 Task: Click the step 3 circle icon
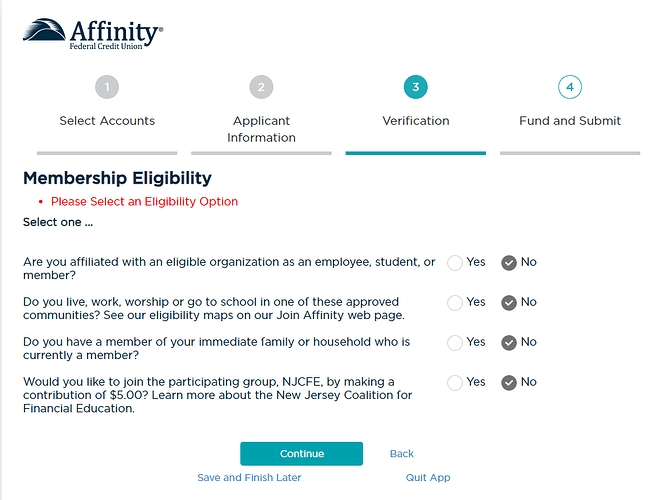pos(415,87)
